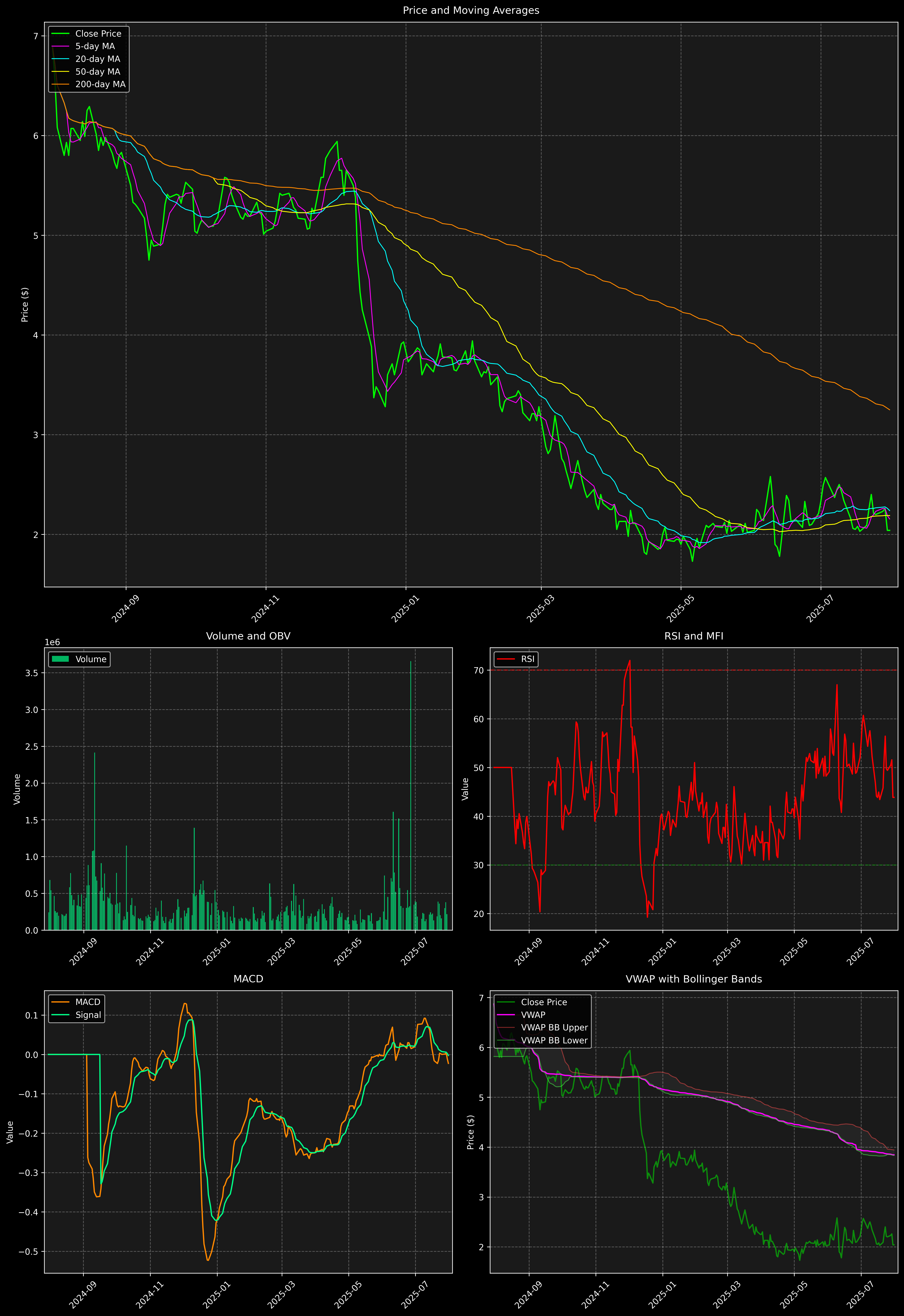Screen dimensions: 904x1316
Task: Select the 'MACD' entry in MACD legend
Action: coord(88,1002)
